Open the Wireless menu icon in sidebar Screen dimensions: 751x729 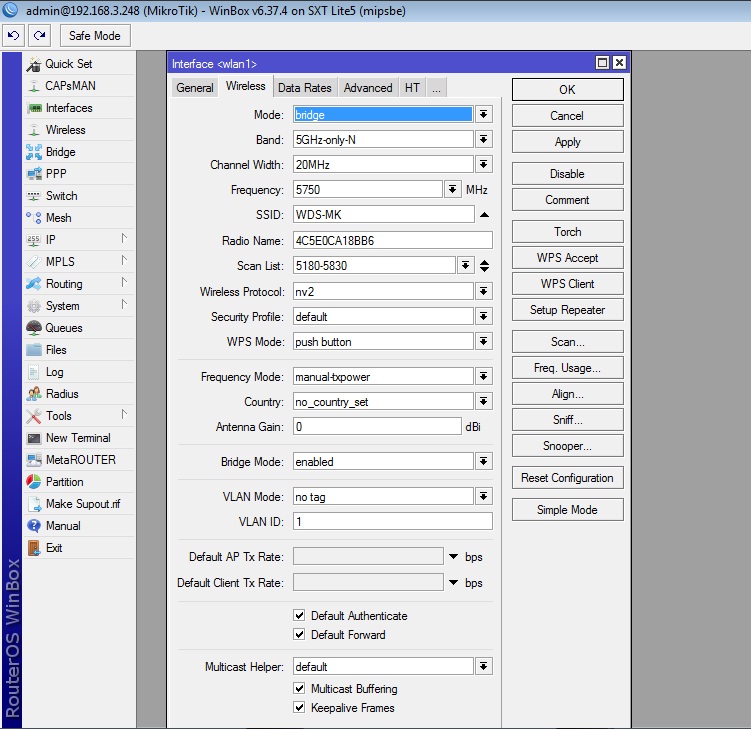tap(34, 130)
